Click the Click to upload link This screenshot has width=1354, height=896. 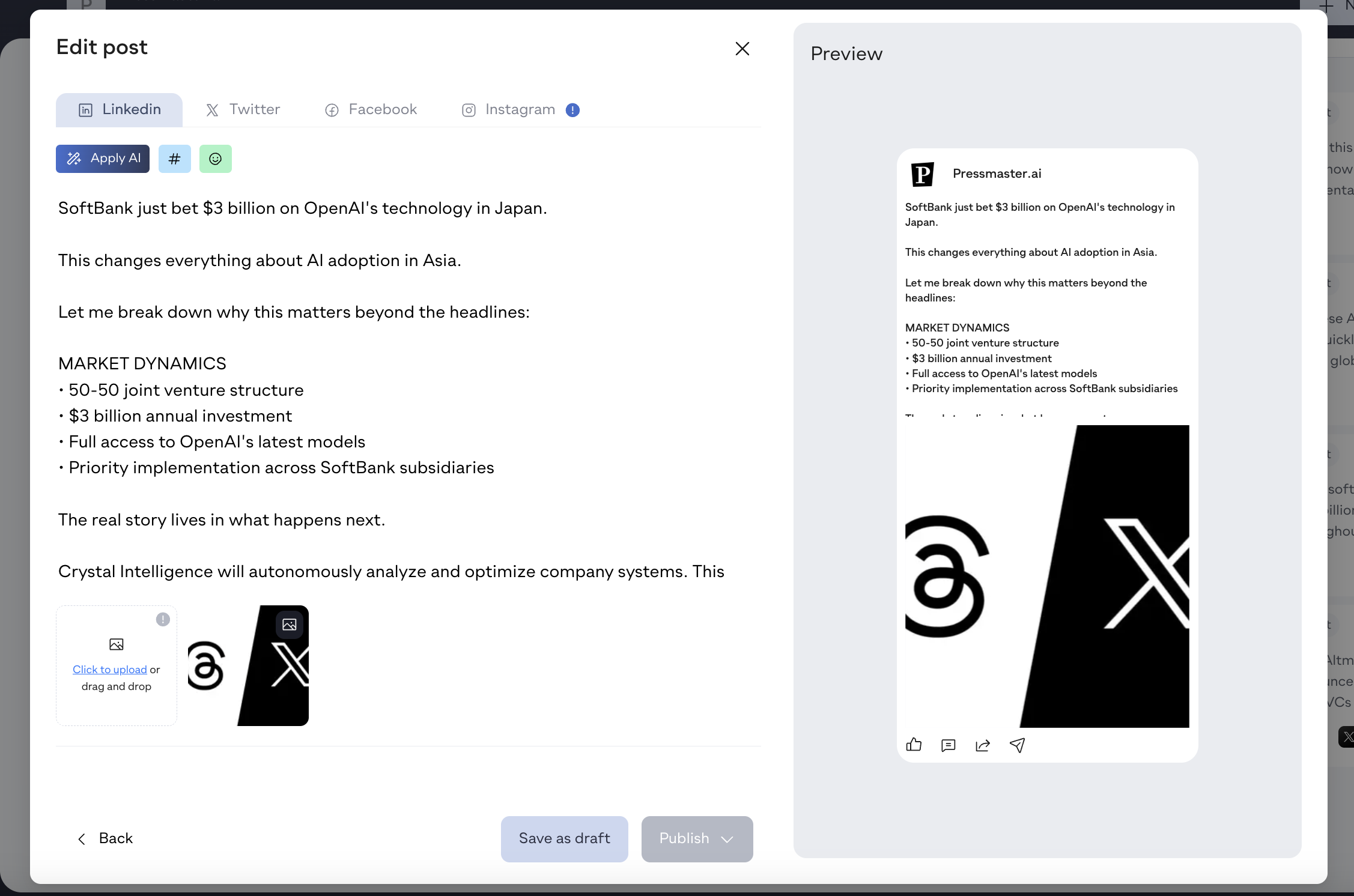(109, 670)
